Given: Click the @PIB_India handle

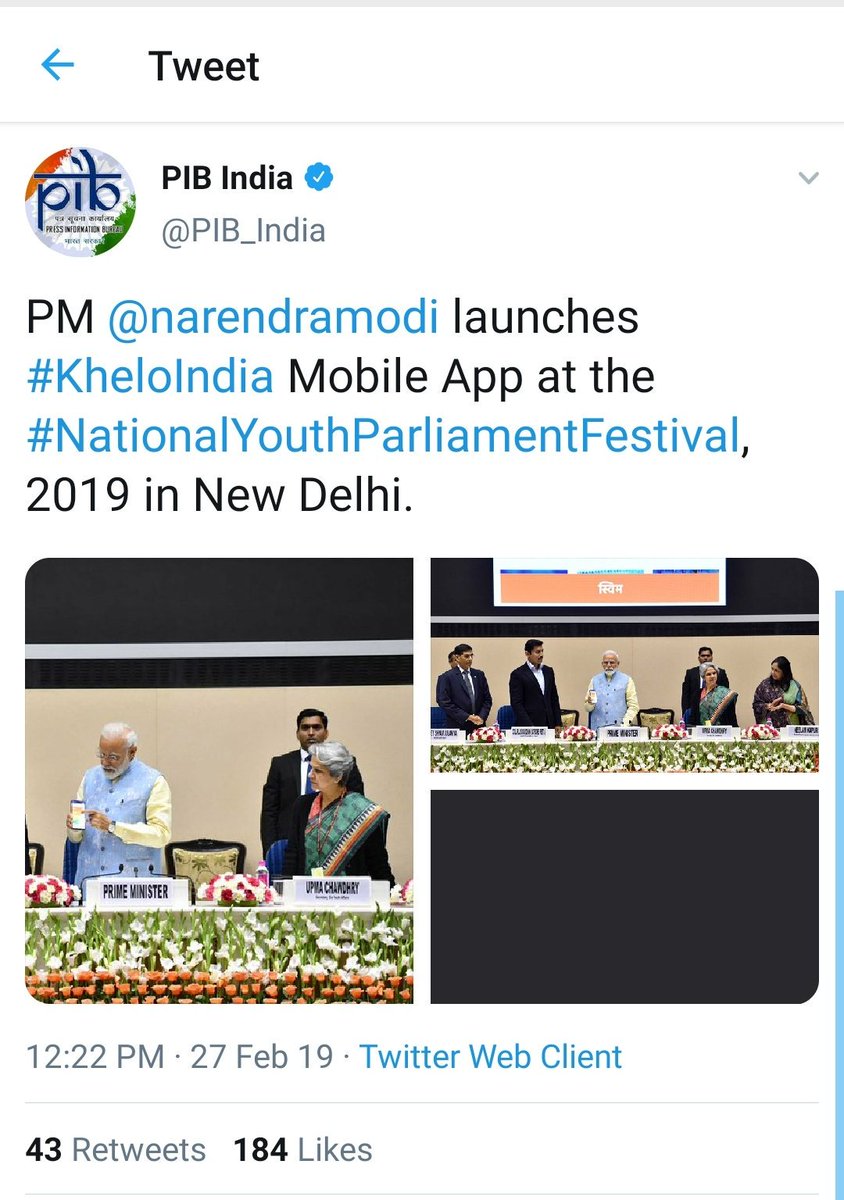Looking at the screenshot, I should pyautogui.click(x=243, y=231).
